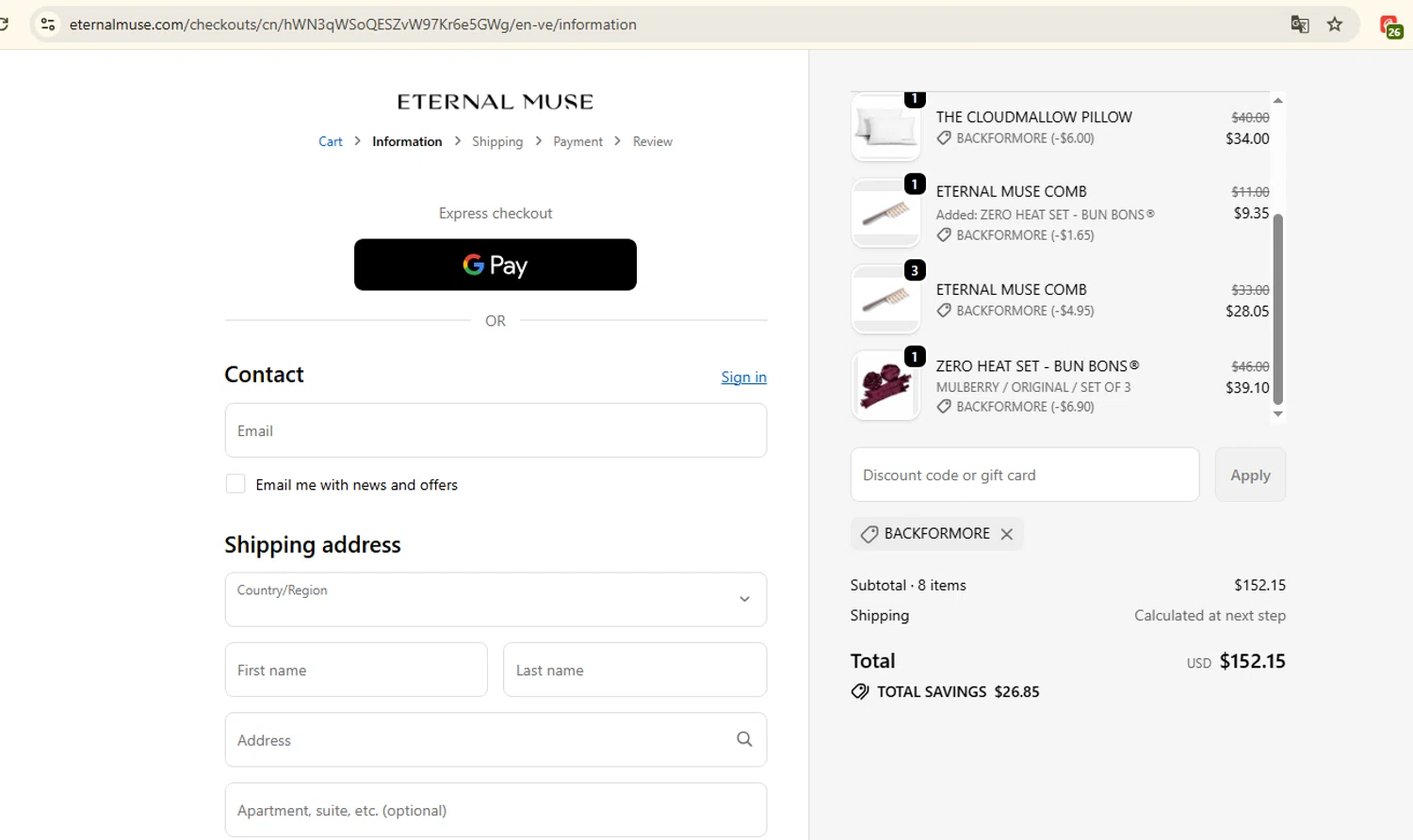Viewport: 1413px width, 840px height.
Task: Click the discount tag icon under Zero Heat Set
Action: pyautogui.click(x=944, y=407)
